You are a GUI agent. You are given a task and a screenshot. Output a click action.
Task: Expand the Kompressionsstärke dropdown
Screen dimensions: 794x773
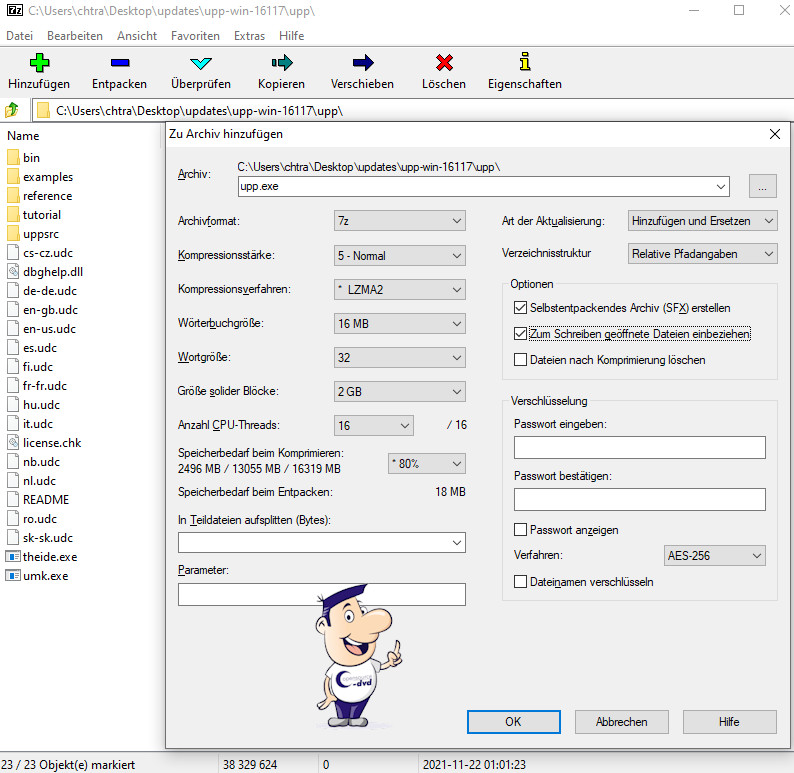(400, 256)
